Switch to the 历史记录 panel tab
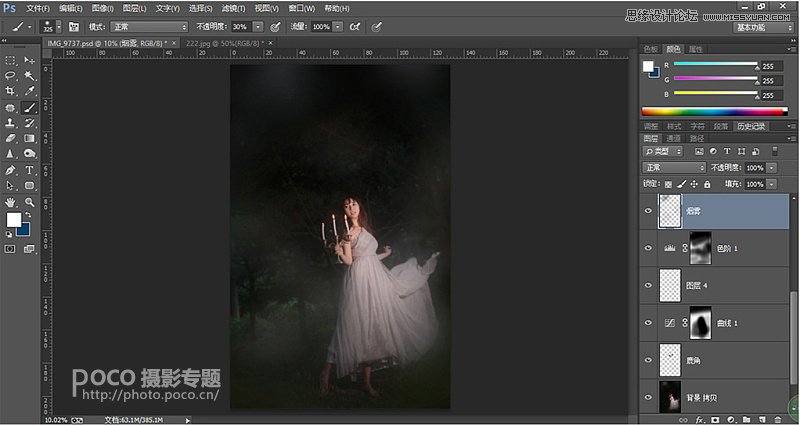The width and height of the screenshot is (800, 425). (751, 126)
